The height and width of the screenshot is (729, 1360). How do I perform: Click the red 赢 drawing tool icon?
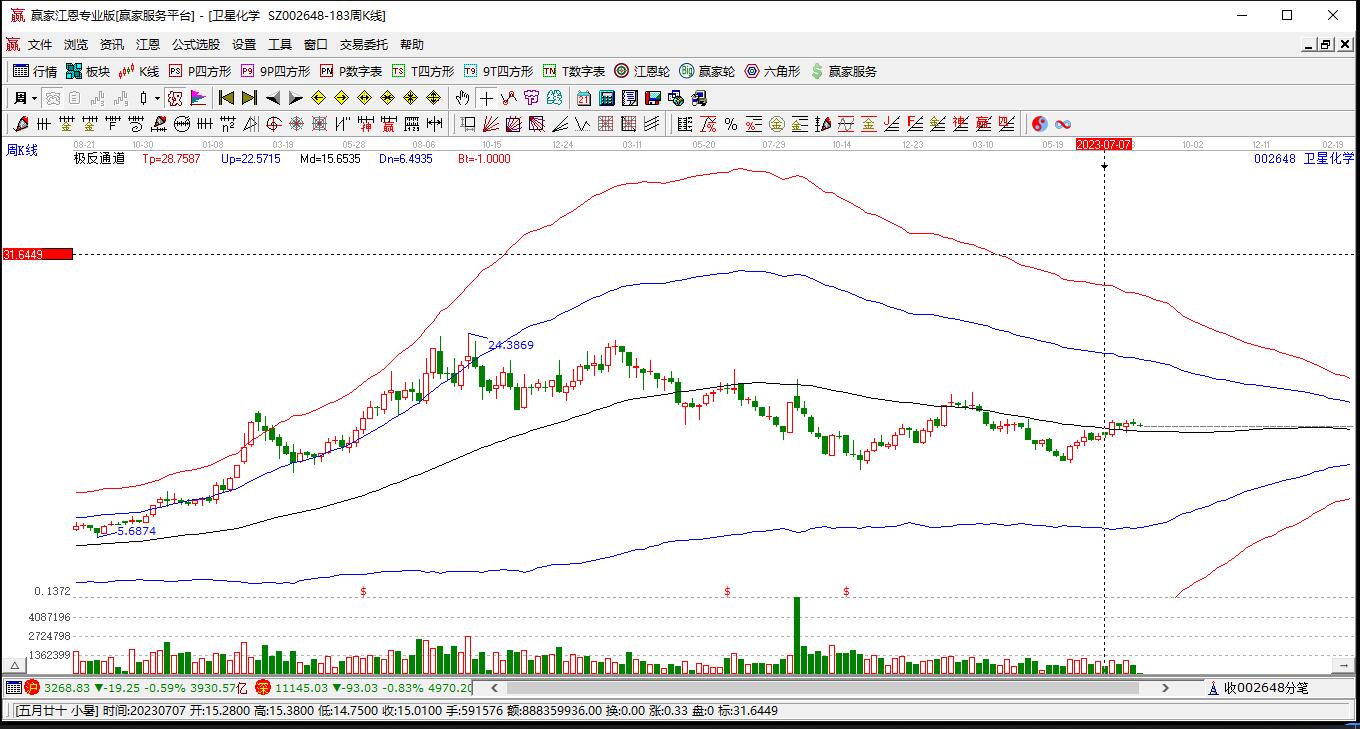click(x=389, y=124)
